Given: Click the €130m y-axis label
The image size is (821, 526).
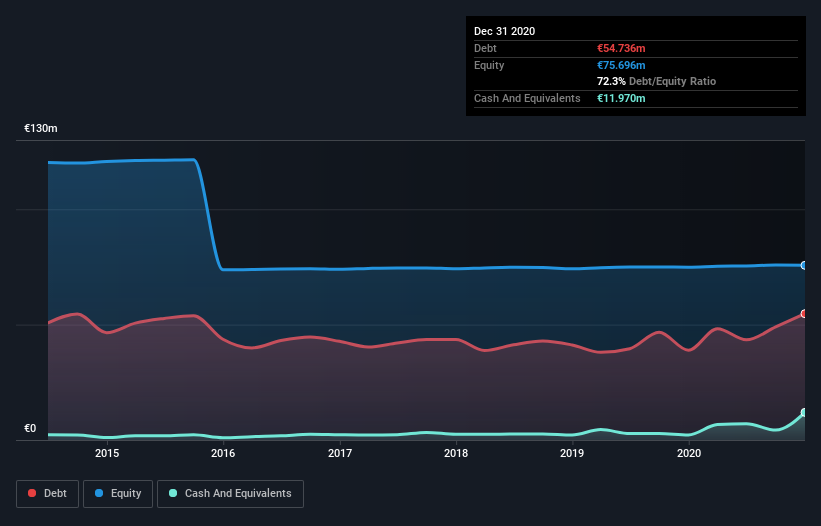Looking at the screenshot, I should 41,128.
